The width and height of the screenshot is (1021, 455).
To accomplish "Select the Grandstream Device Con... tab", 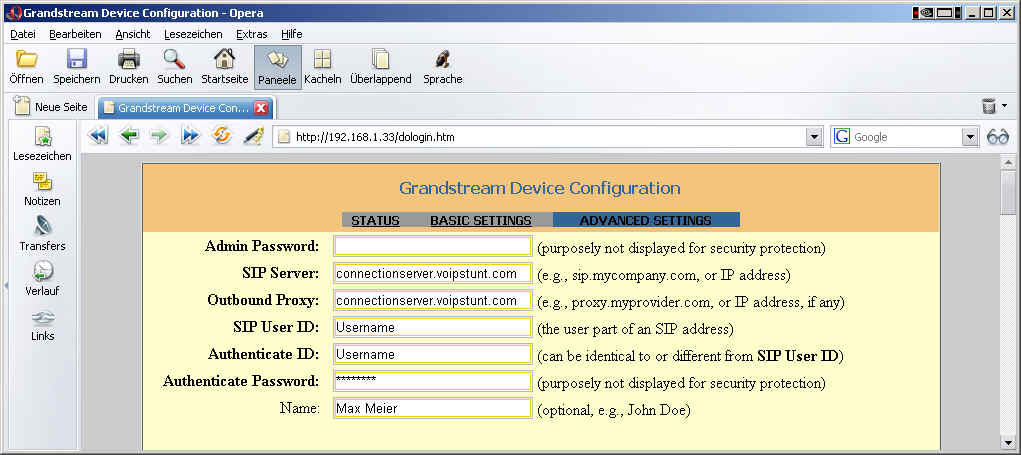I will (x=186, y=107).
